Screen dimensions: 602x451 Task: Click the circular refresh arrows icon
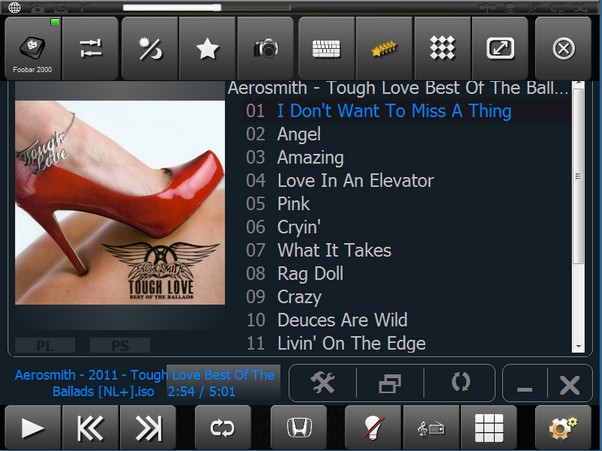point(460,382)
